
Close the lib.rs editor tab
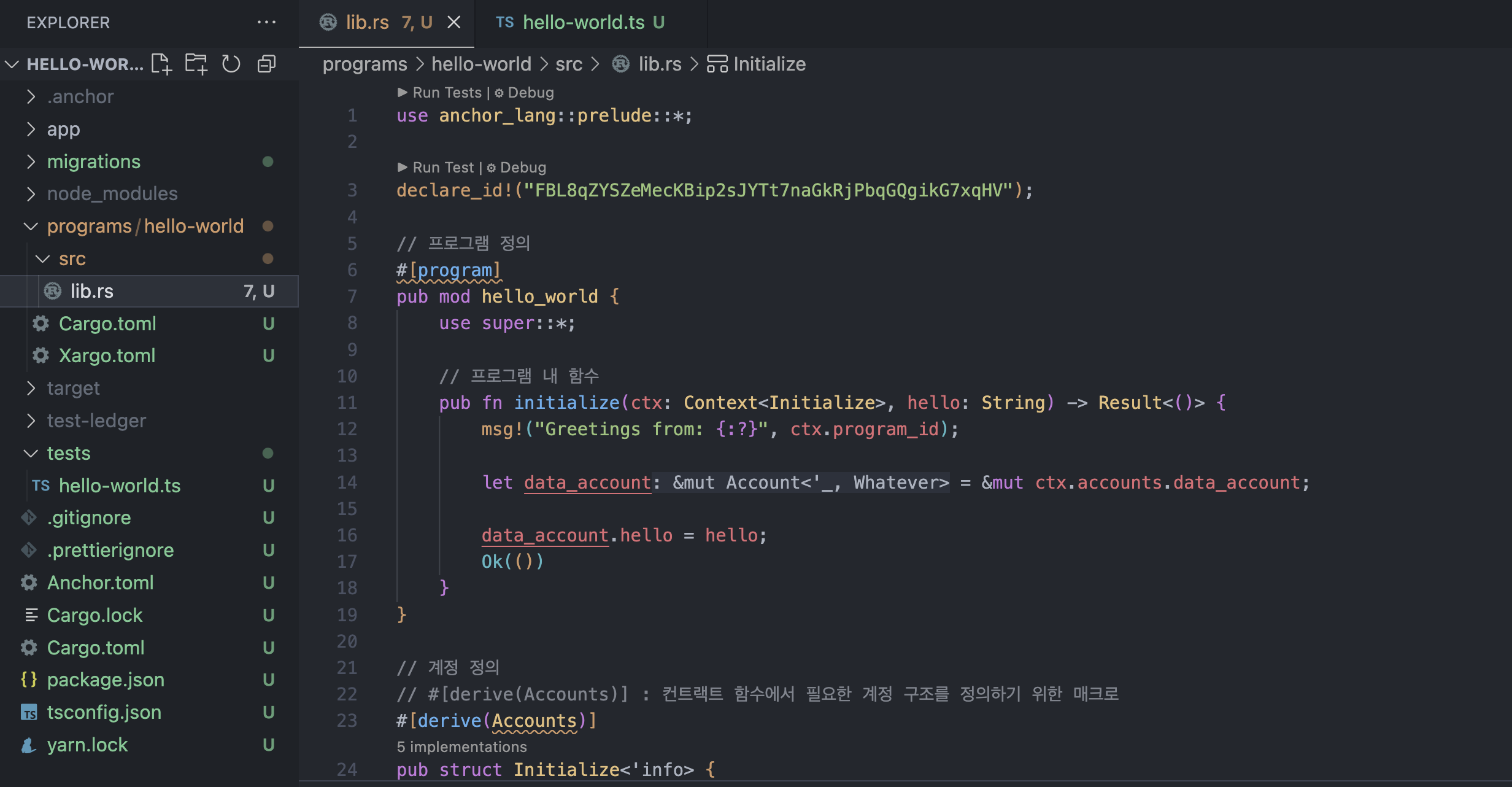point(453,23)
